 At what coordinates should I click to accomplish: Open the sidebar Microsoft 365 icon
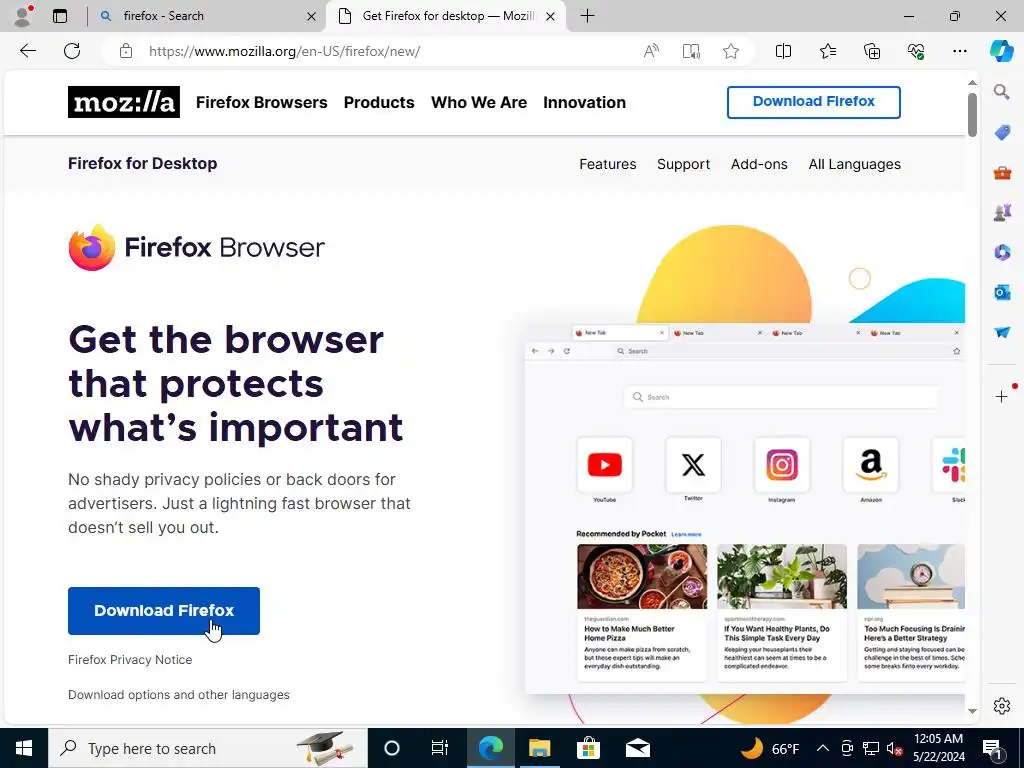[x=1002, y=252]
